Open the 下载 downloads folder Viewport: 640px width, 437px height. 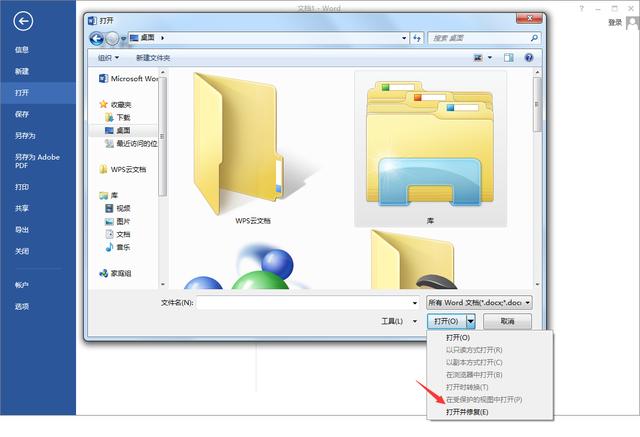(x=118, y=118)
